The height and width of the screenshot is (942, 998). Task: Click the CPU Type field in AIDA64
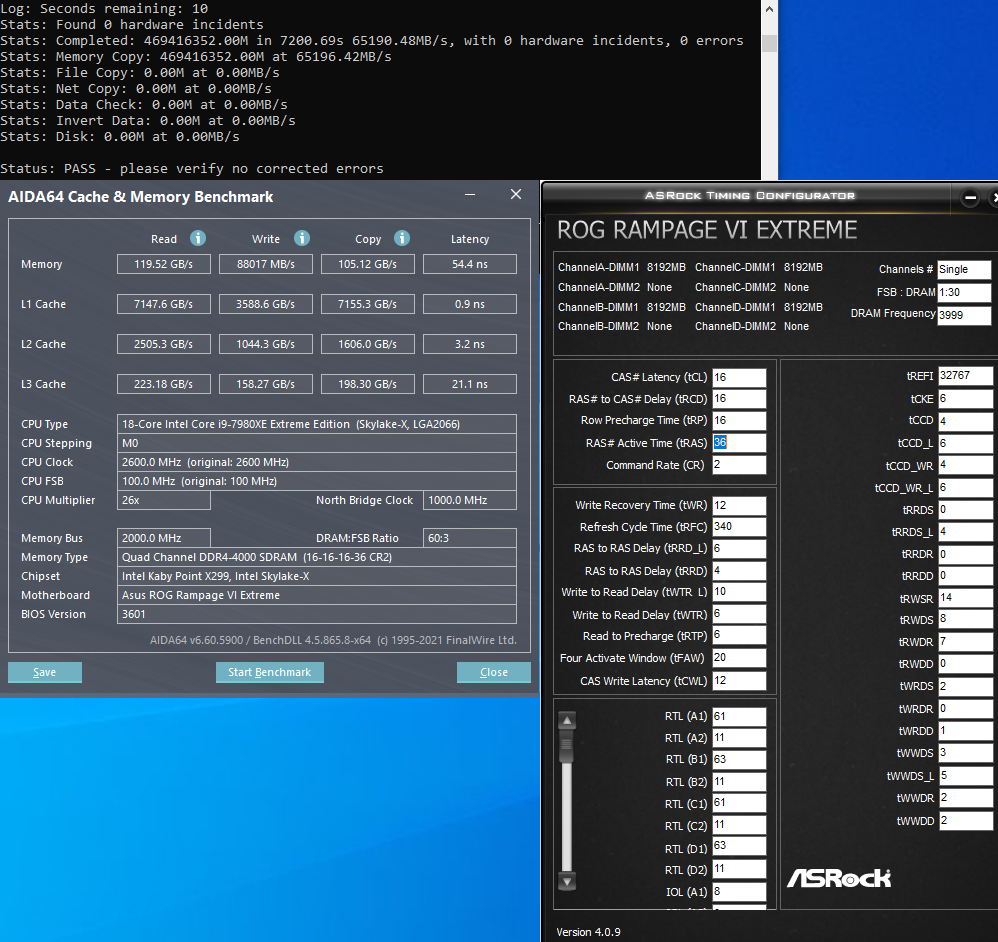[x=317, y=424]
